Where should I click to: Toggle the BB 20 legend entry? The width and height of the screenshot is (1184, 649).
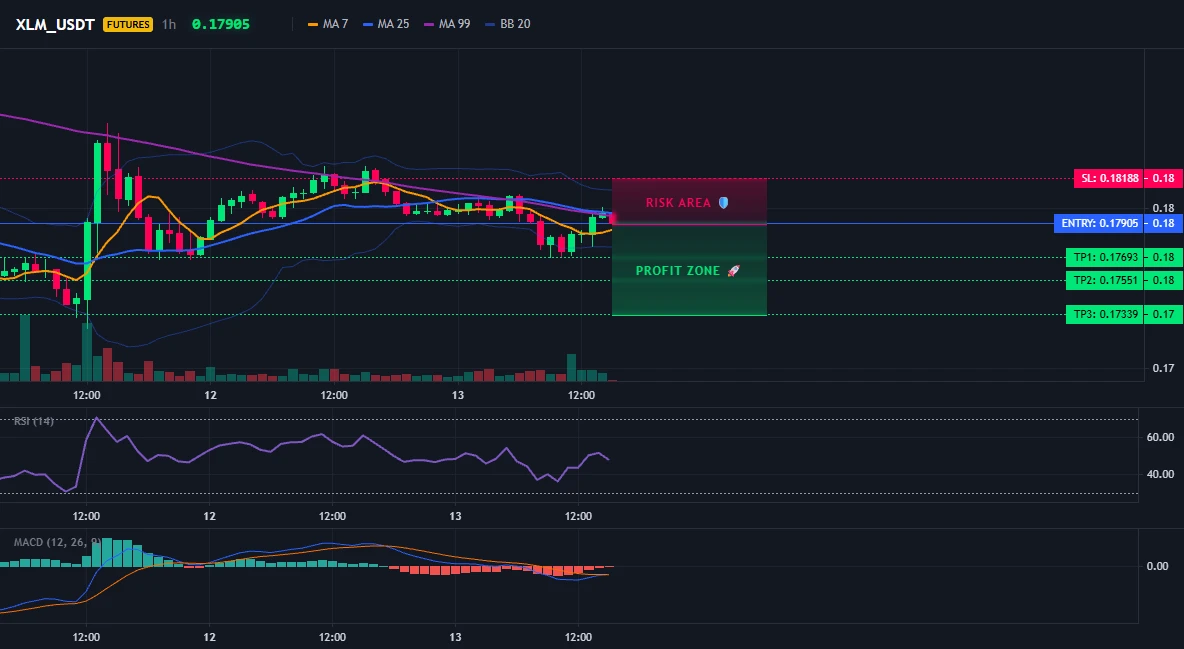click(x=507, y=24)
